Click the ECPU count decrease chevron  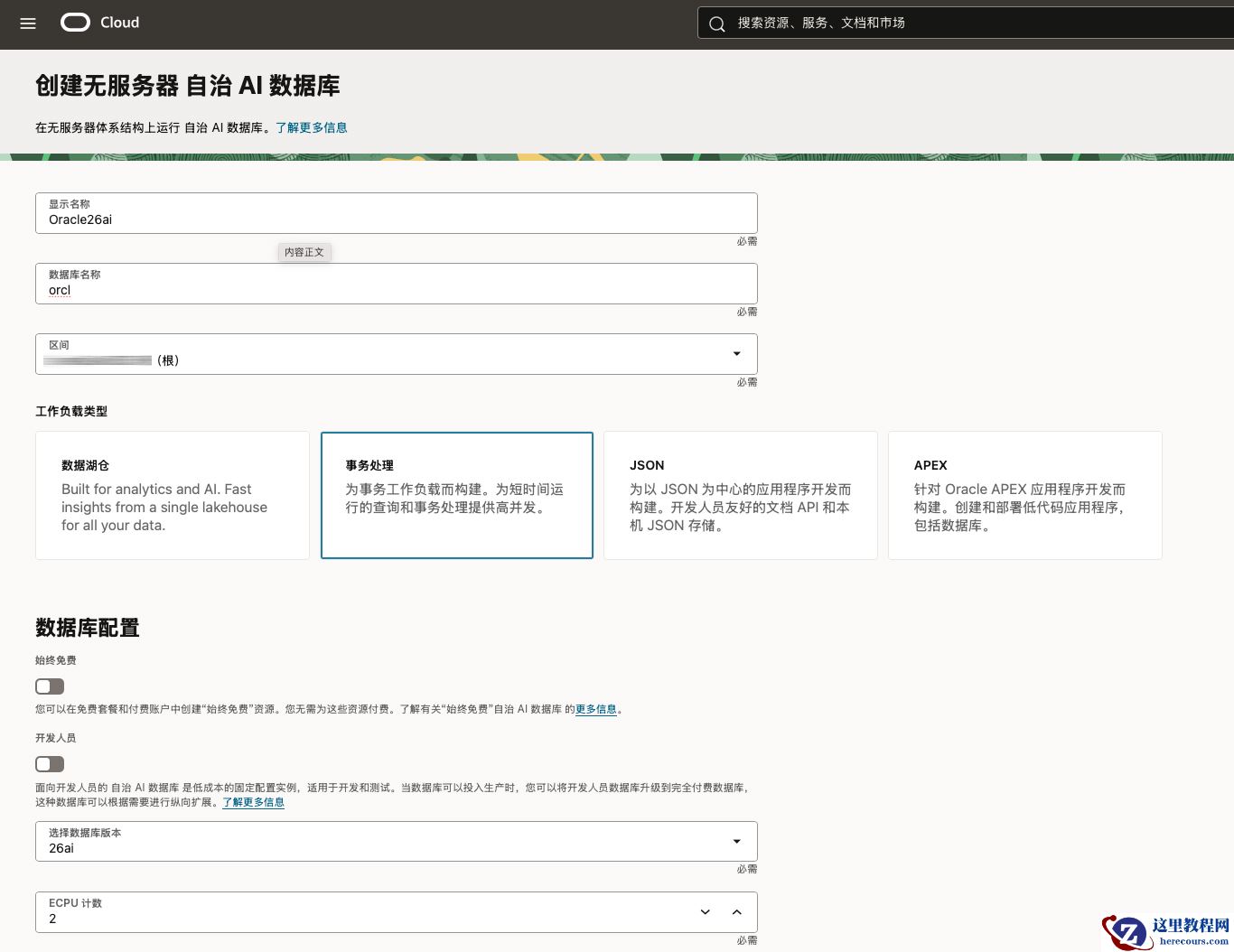705,912
